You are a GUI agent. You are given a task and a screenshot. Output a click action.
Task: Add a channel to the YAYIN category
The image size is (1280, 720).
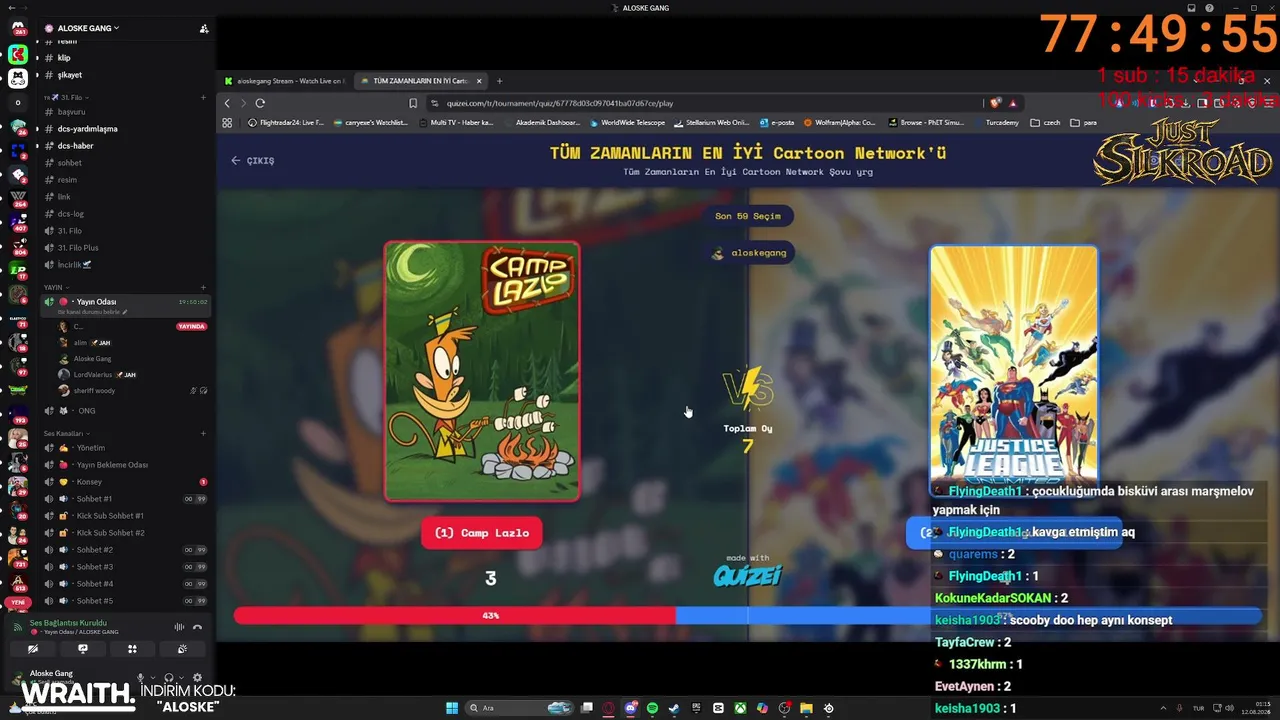203,288
